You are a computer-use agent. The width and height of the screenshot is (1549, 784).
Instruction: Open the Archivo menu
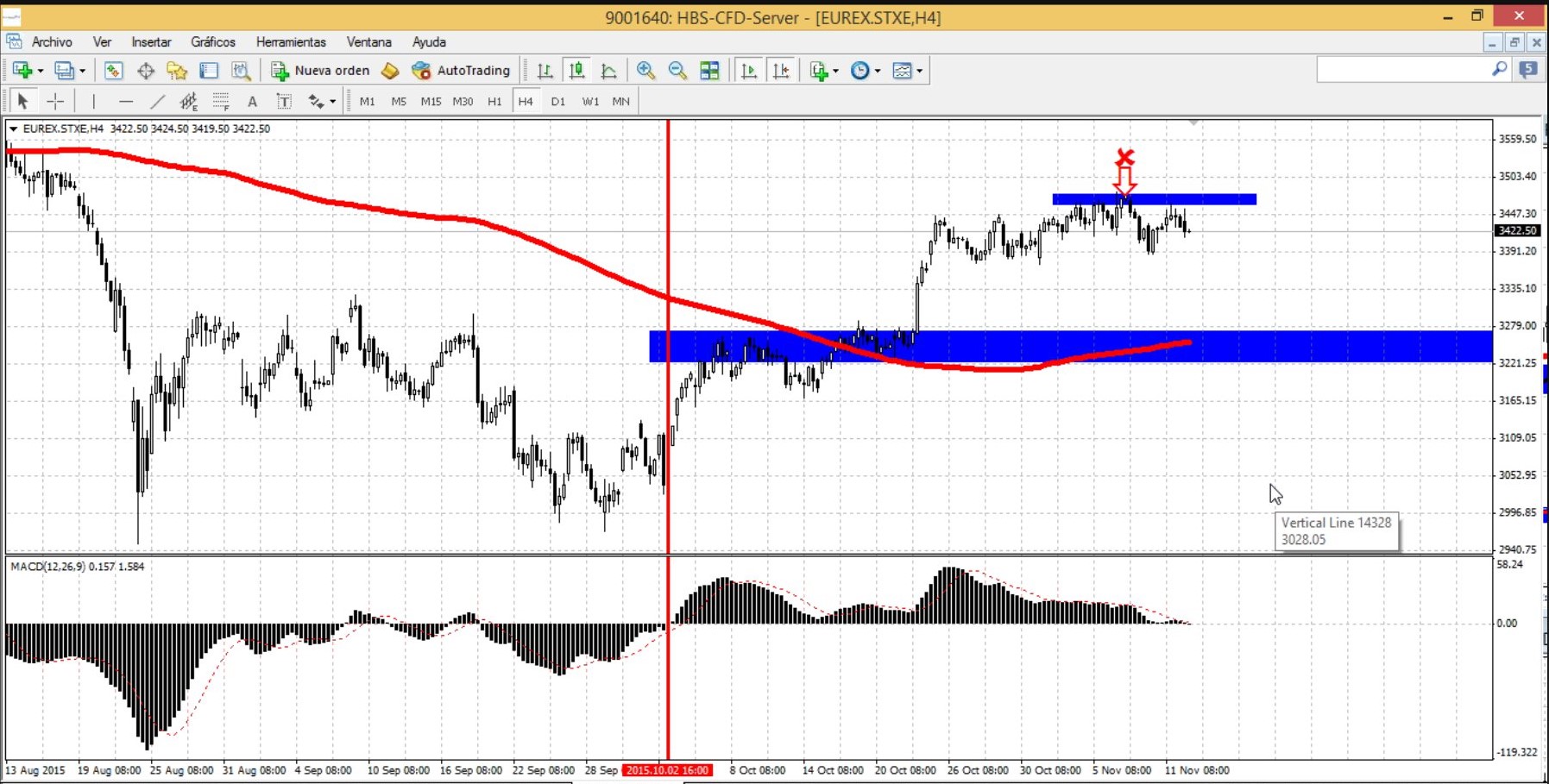click(52, 41)
